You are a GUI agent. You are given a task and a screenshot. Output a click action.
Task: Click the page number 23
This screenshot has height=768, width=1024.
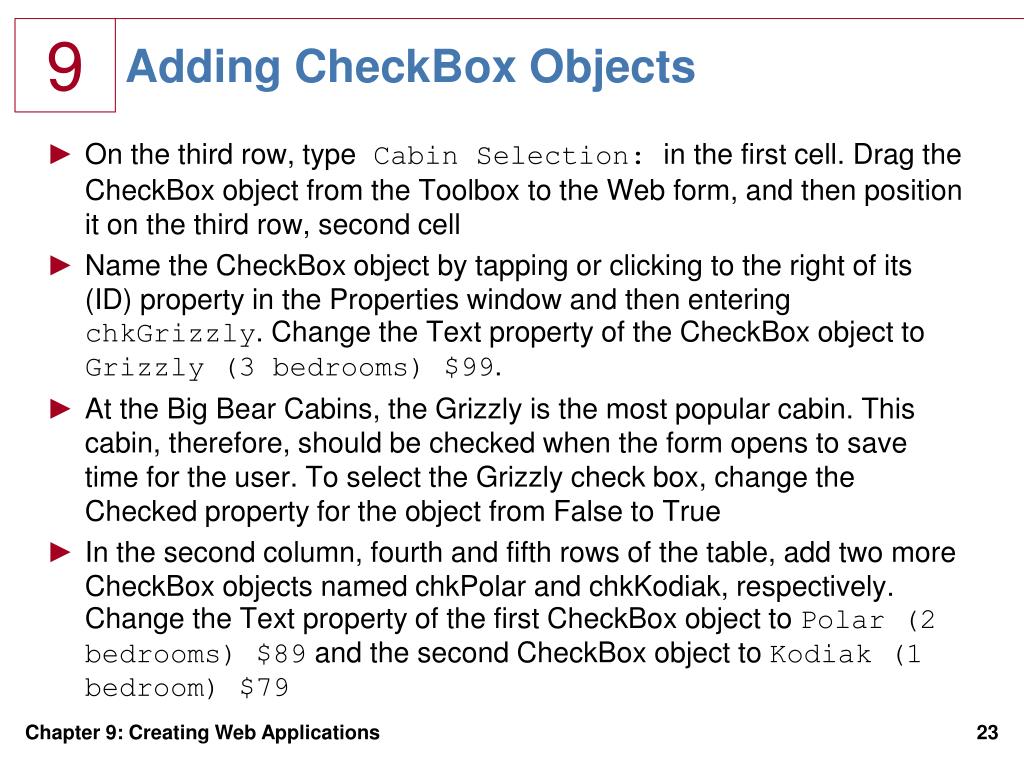coord(987,733)
